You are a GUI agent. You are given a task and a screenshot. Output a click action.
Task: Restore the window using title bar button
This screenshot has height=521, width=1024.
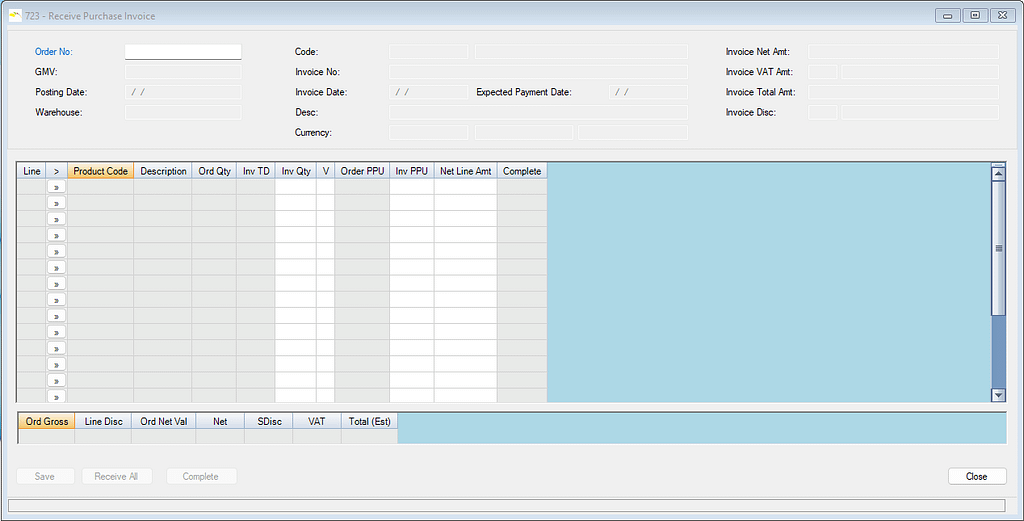(x=975, y=16)
